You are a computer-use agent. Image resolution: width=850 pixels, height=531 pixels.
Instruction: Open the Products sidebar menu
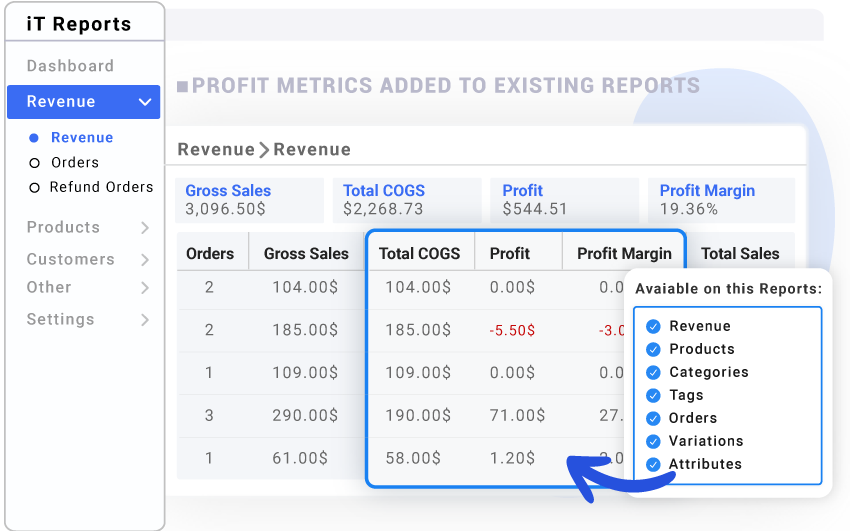click(x=63, y=227)
